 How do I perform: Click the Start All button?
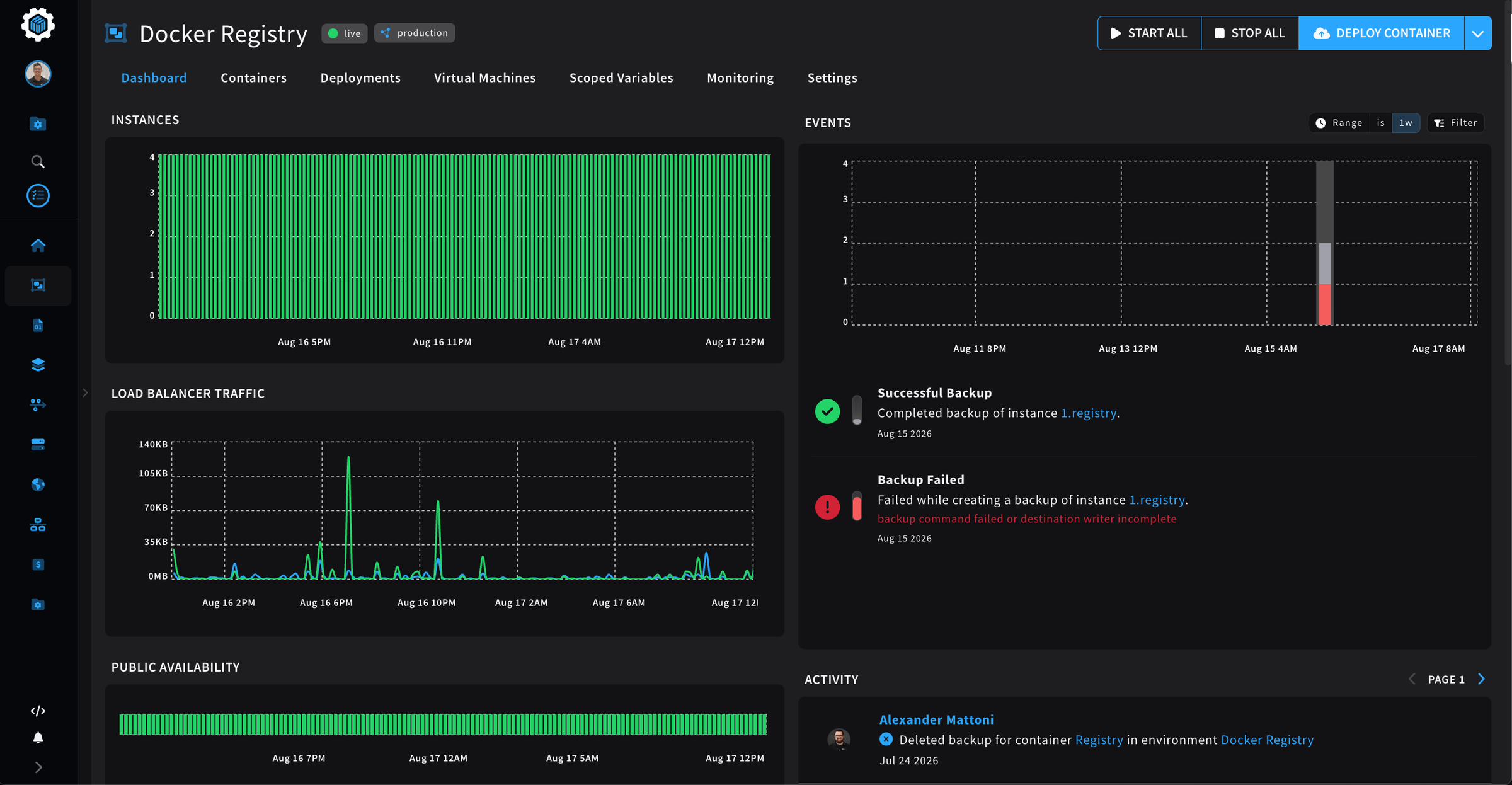(x=1149, y=33)
